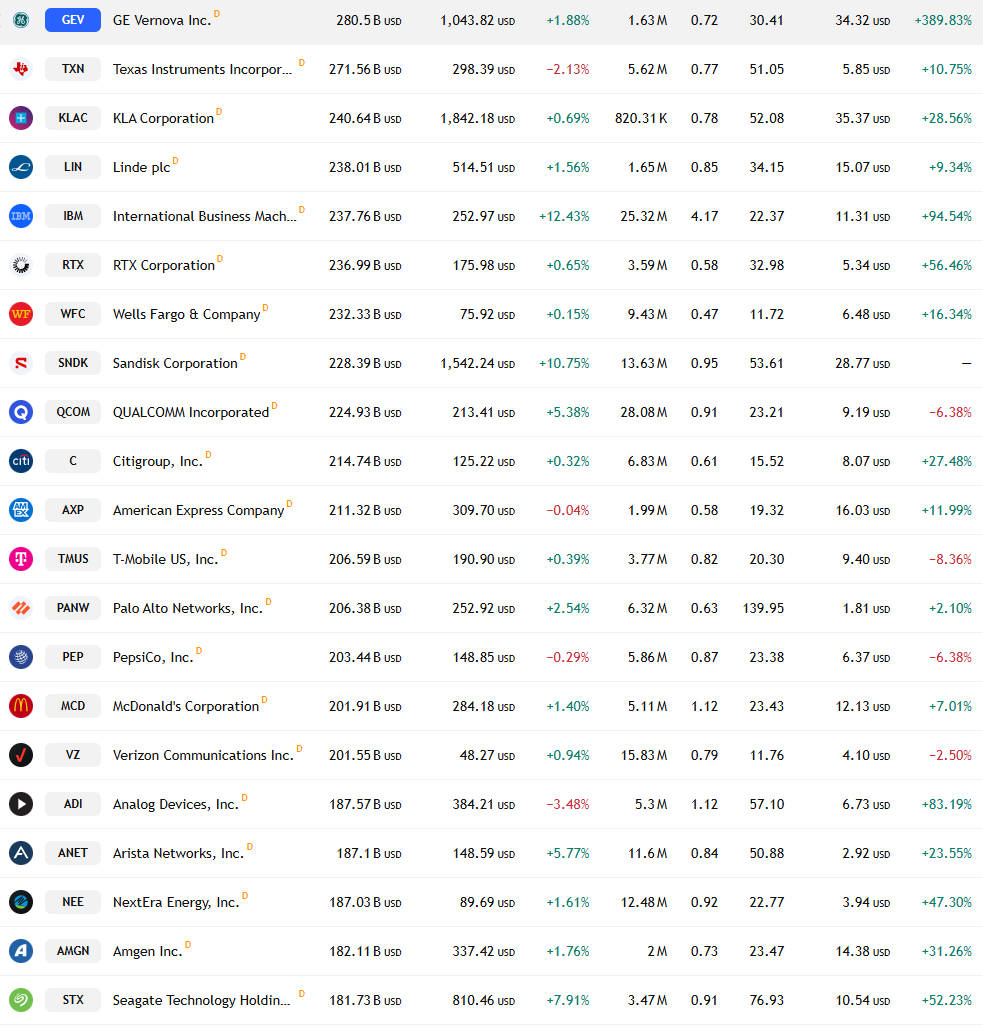The width and height of the screenshot is (983, 1031).
Task: Click the IBM logo icon
Action: click(21, 216)
